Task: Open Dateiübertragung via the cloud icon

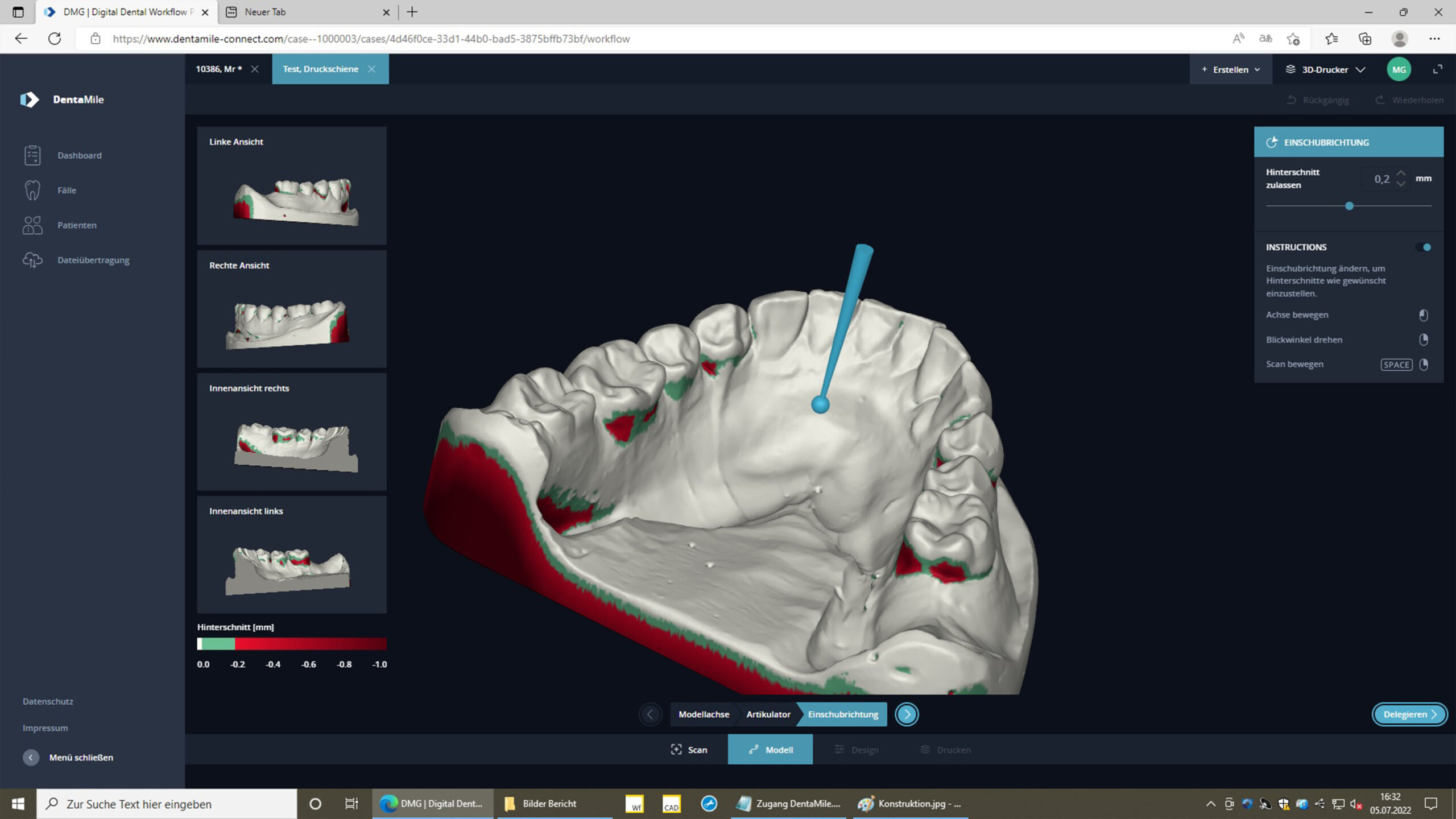Action: coord(32,260)
